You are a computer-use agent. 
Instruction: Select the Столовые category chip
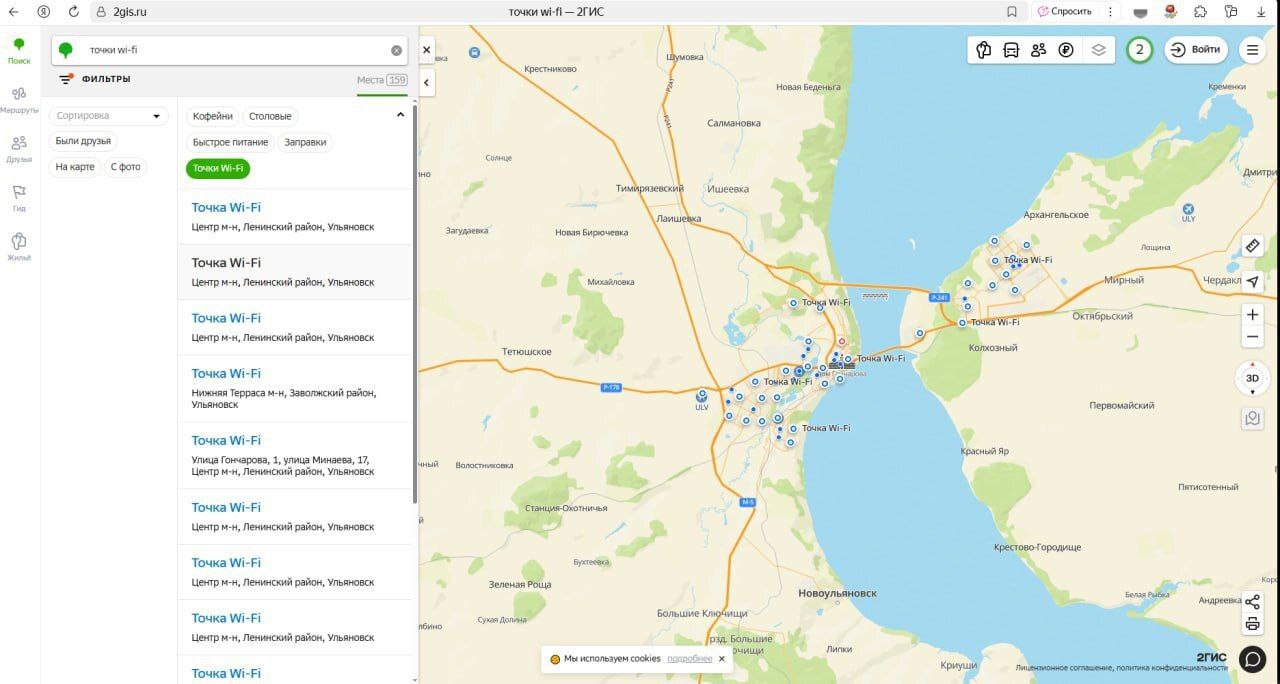270,116
